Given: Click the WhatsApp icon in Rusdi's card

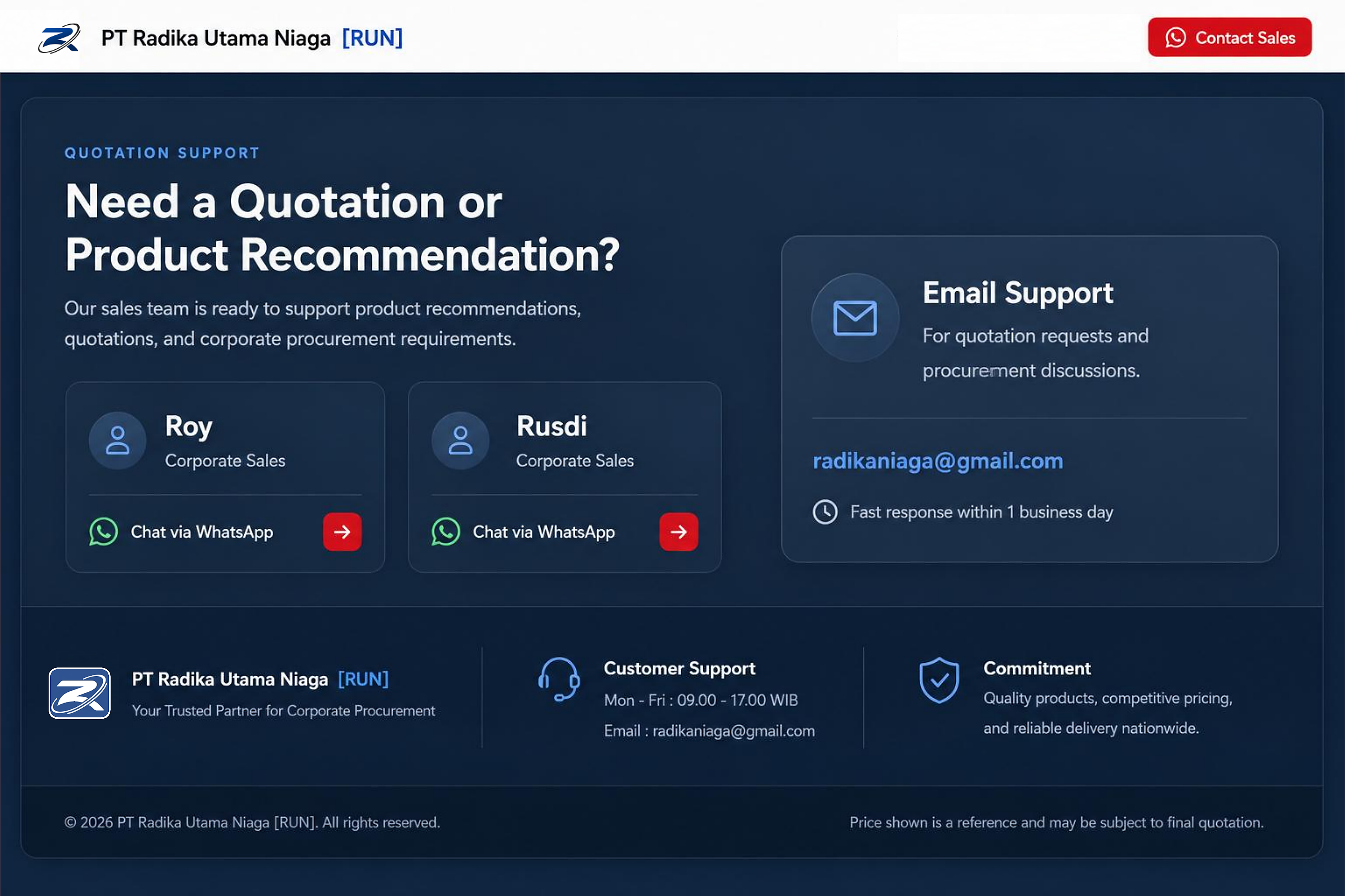Looking at the screenshot, I should (446, 532).
